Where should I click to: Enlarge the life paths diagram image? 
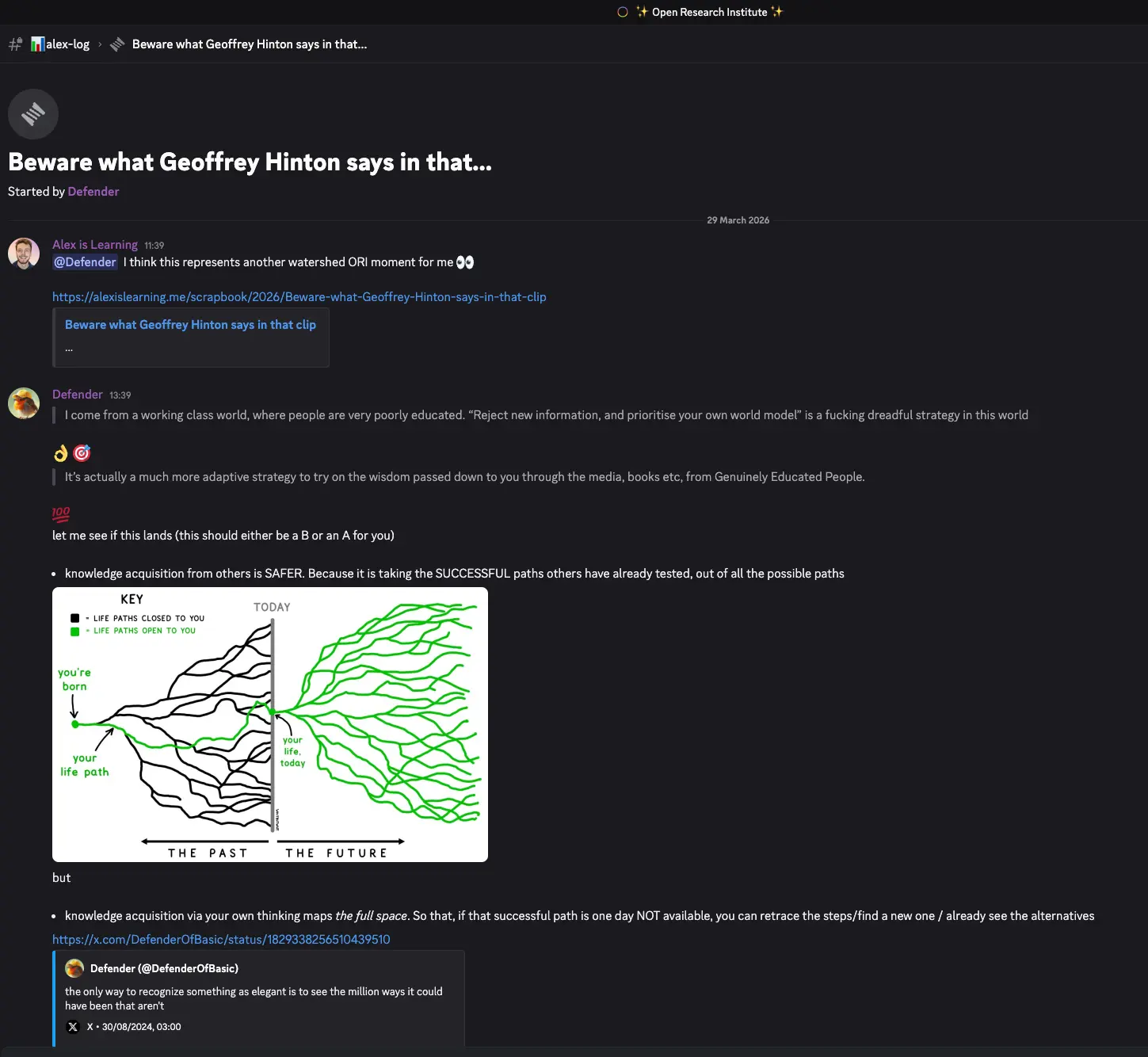coord(270,724)
